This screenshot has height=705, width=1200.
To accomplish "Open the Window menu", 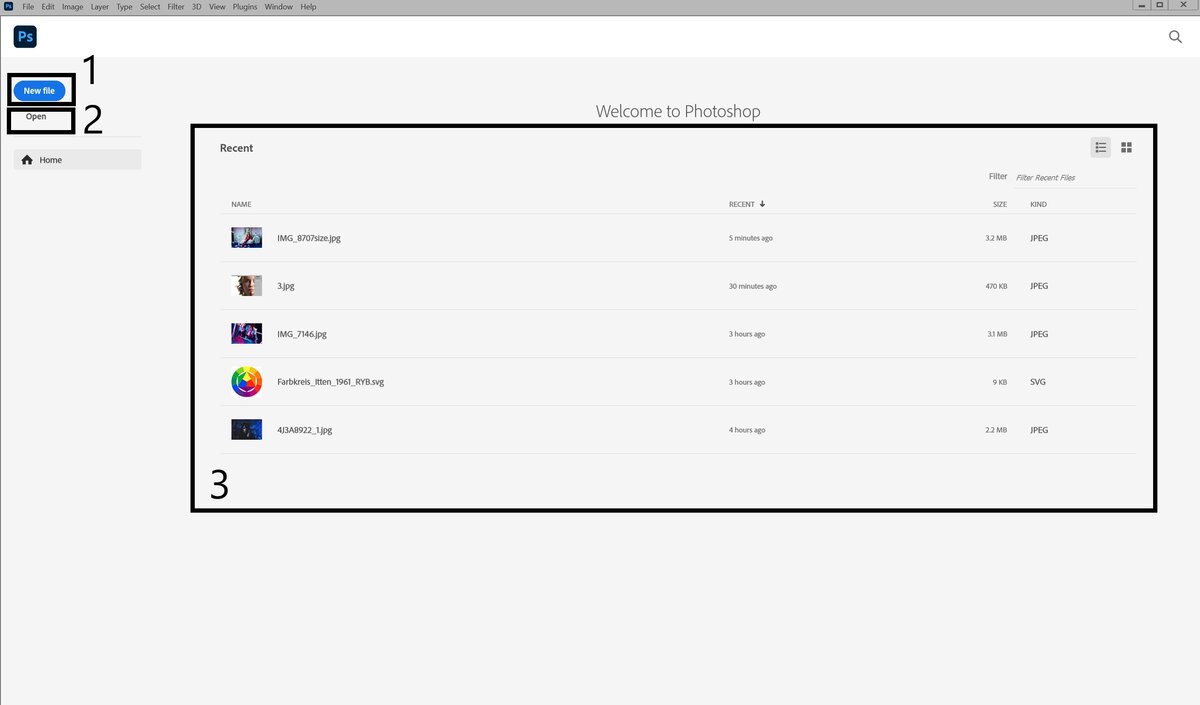I will 279,7.
